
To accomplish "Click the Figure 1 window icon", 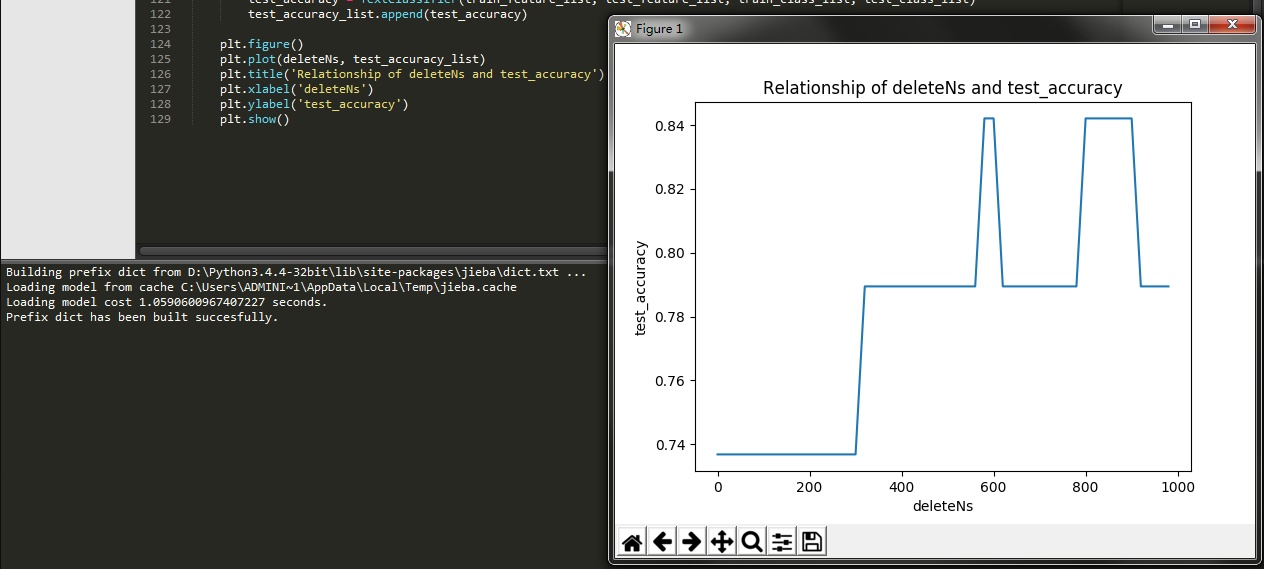I will (x=623, y=29).
